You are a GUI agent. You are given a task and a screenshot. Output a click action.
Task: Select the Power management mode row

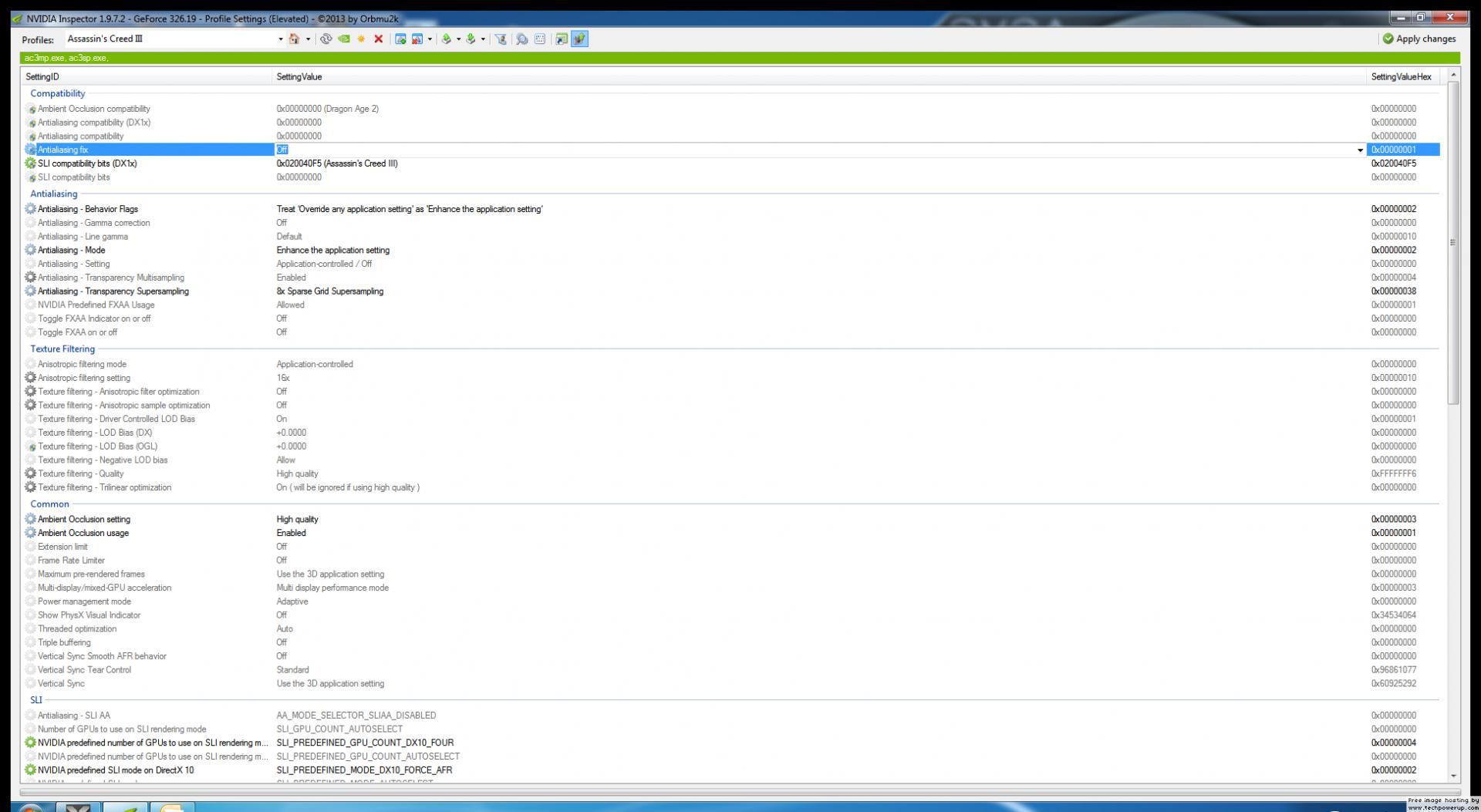[x=730, y=601]
